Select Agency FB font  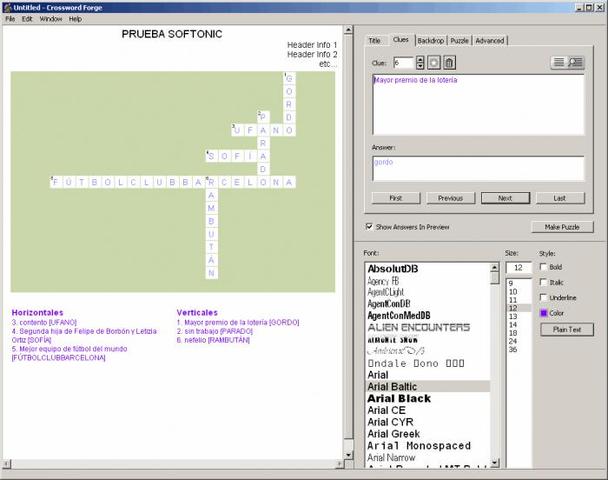click(x=383, y=281)
